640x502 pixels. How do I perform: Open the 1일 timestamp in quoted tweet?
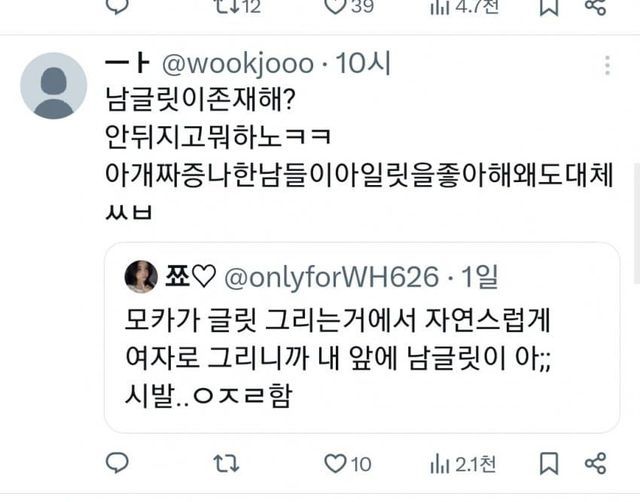480,277
